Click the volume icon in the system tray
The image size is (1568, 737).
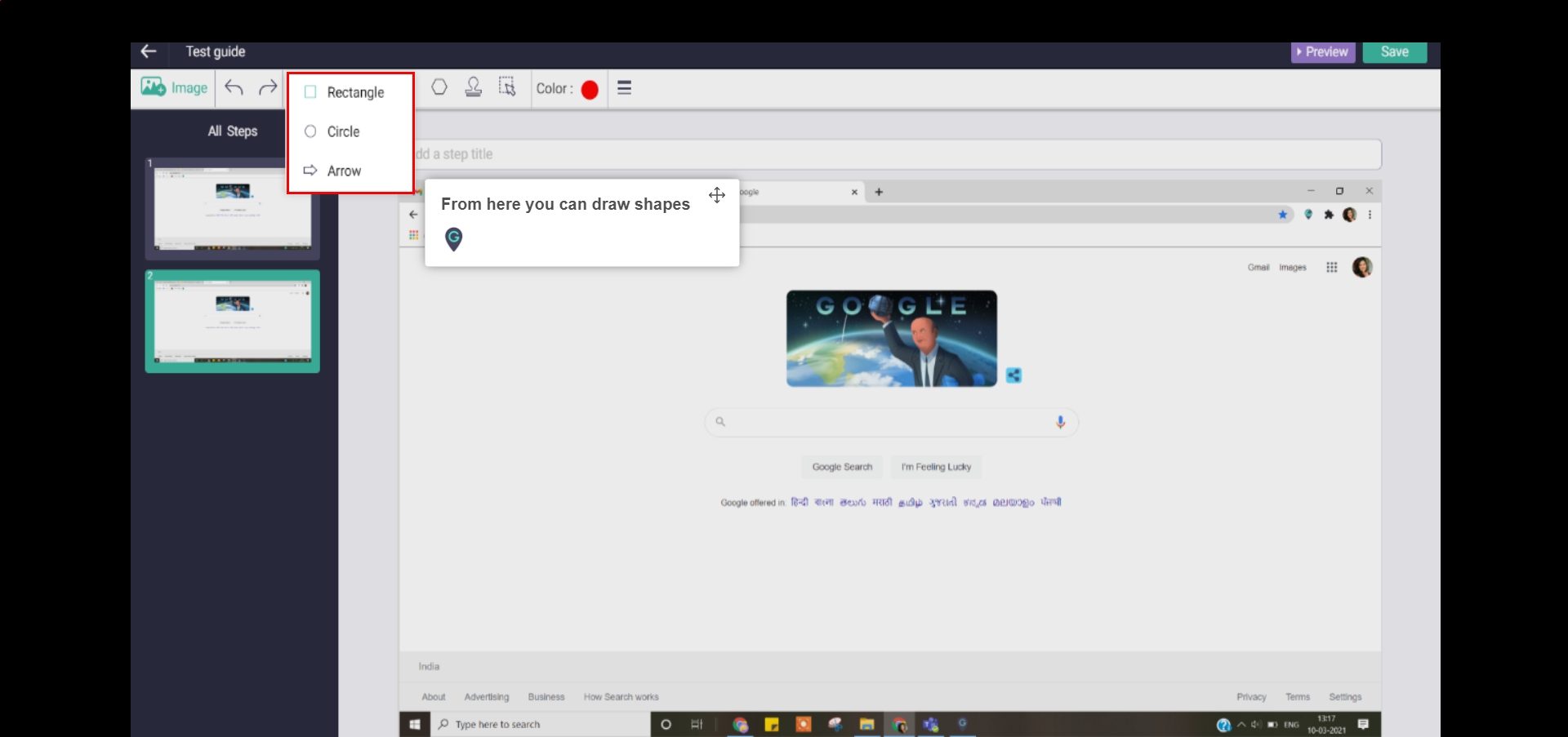pyautogui.click(x=1256, y=725)
